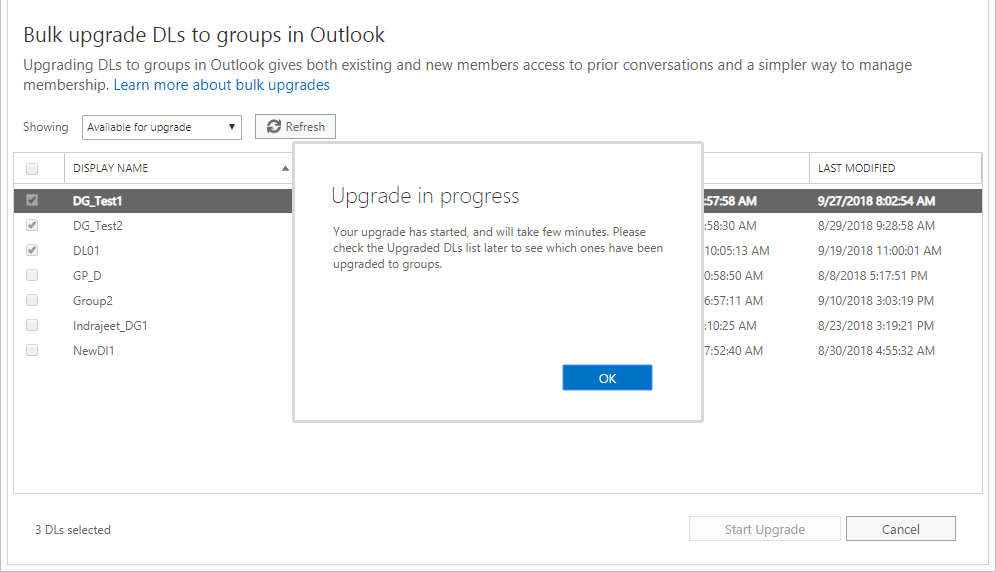
Task: Click the 10:05:13 AM time cell
Action: [x=736, y=250]
